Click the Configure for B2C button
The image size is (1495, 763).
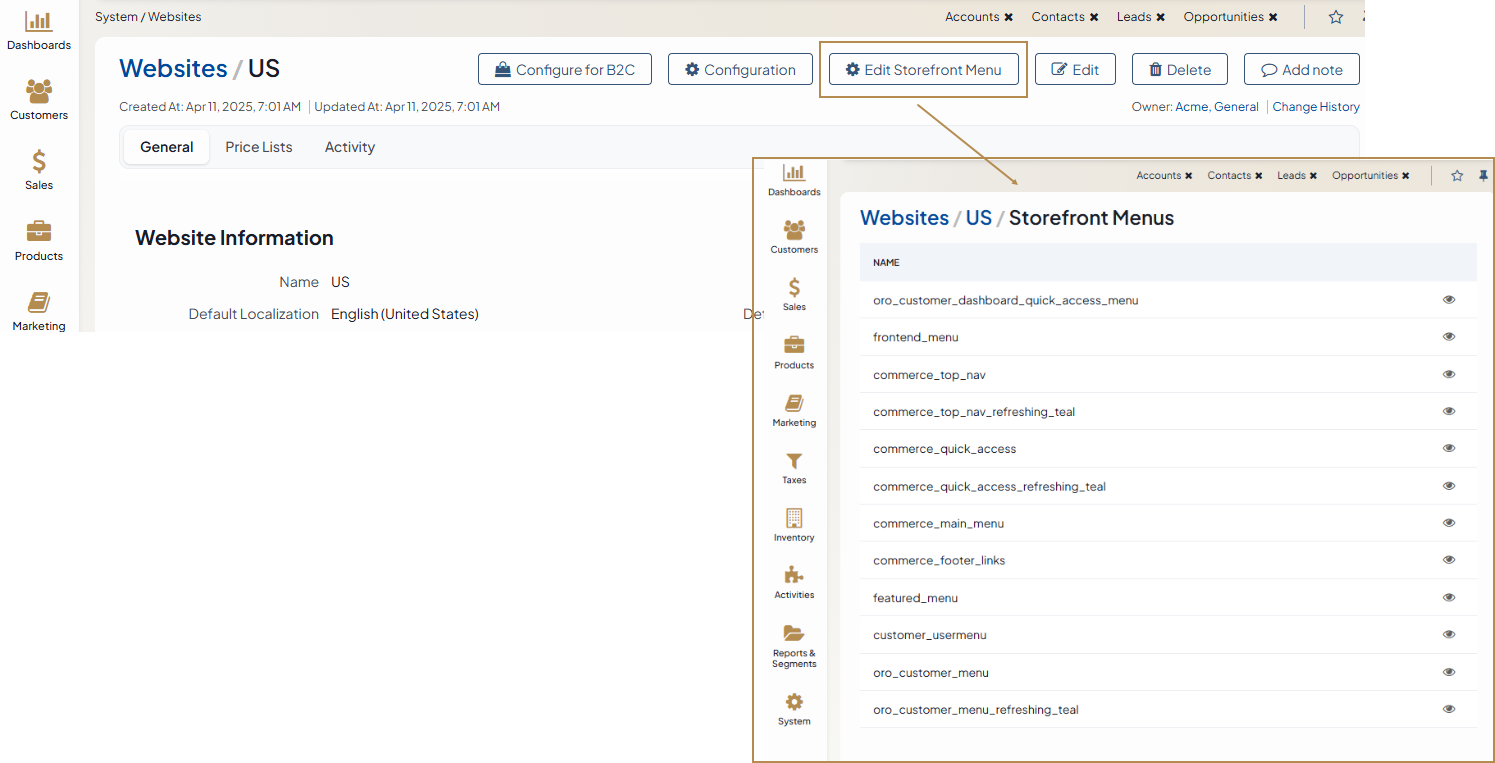point(565,70)
